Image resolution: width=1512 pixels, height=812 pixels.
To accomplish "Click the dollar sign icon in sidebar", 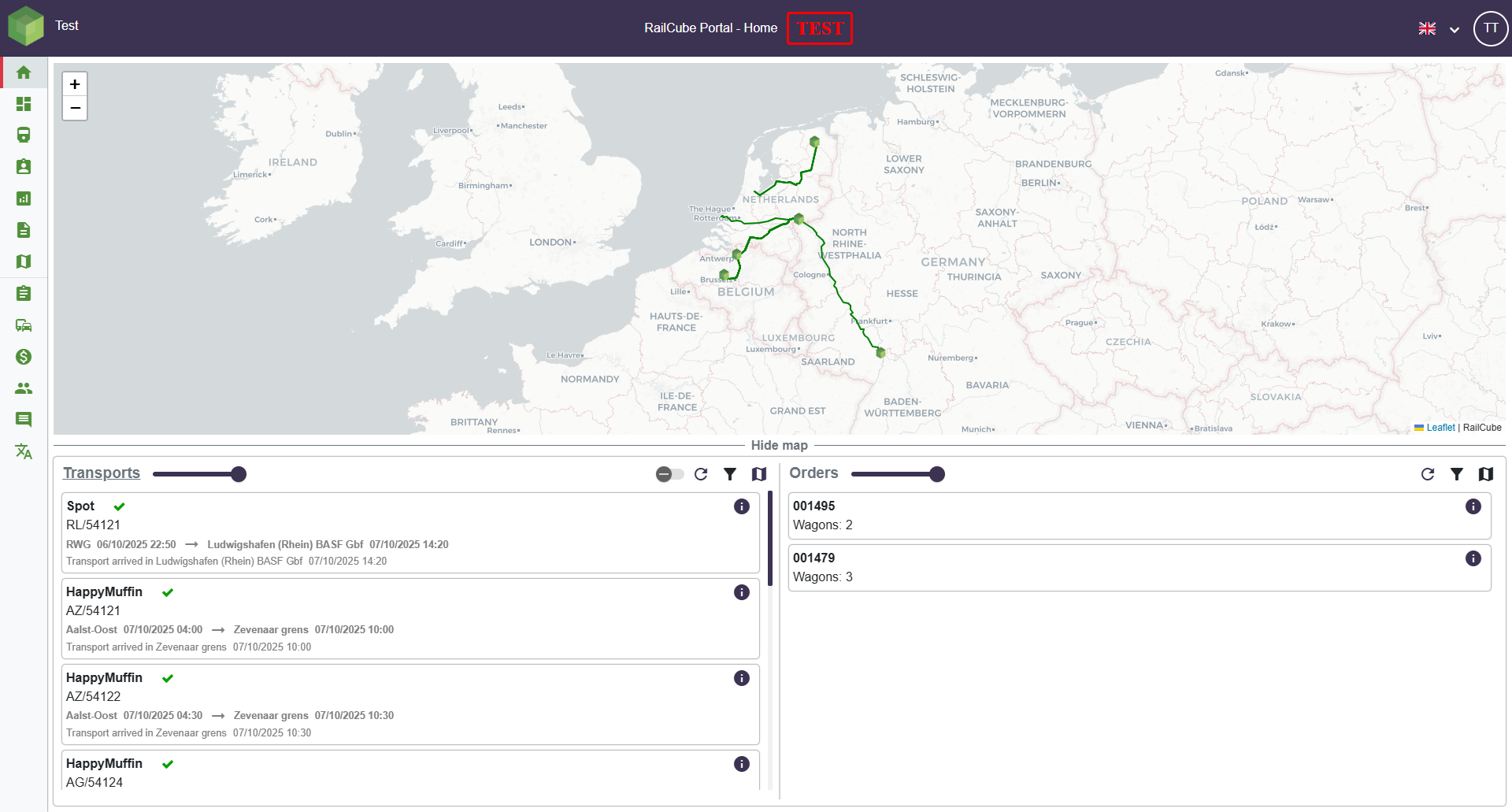I will tap(24, 357).
